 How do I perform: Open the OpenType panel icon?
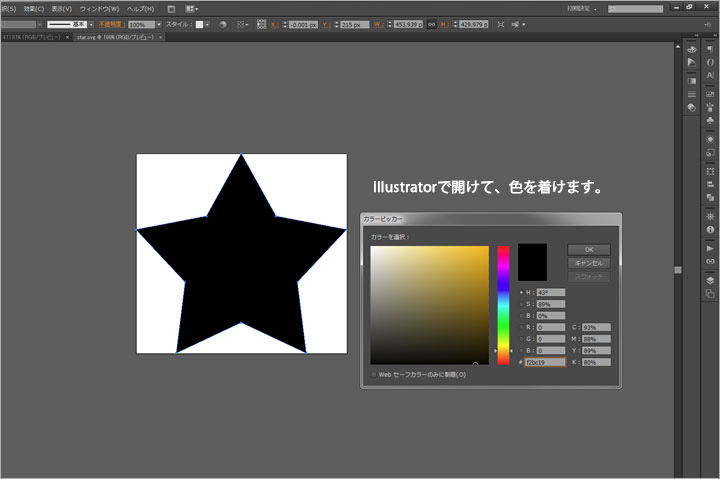pos(710,62)
